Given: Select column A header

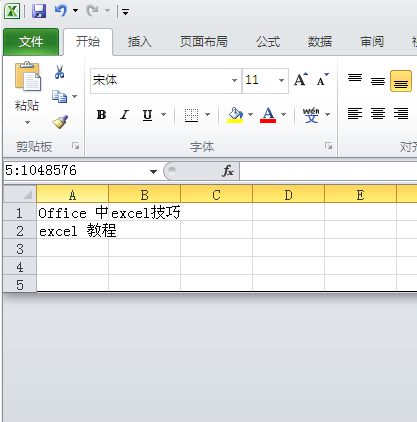Looking at the screenshot, I should pos(72,194).
